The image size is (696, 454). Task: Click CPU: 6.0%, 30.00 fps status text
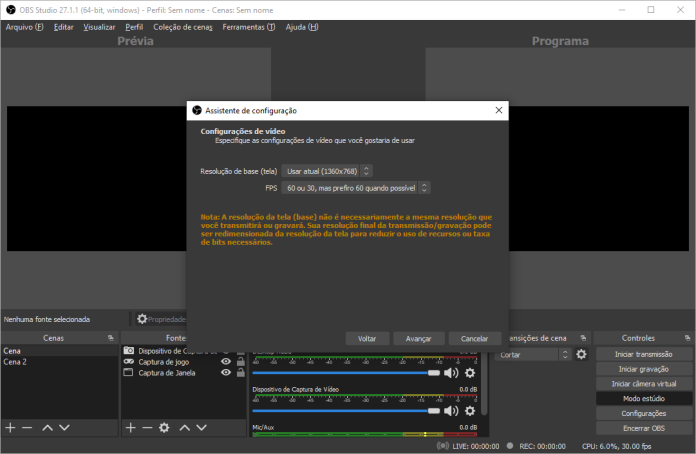(617, 446)
